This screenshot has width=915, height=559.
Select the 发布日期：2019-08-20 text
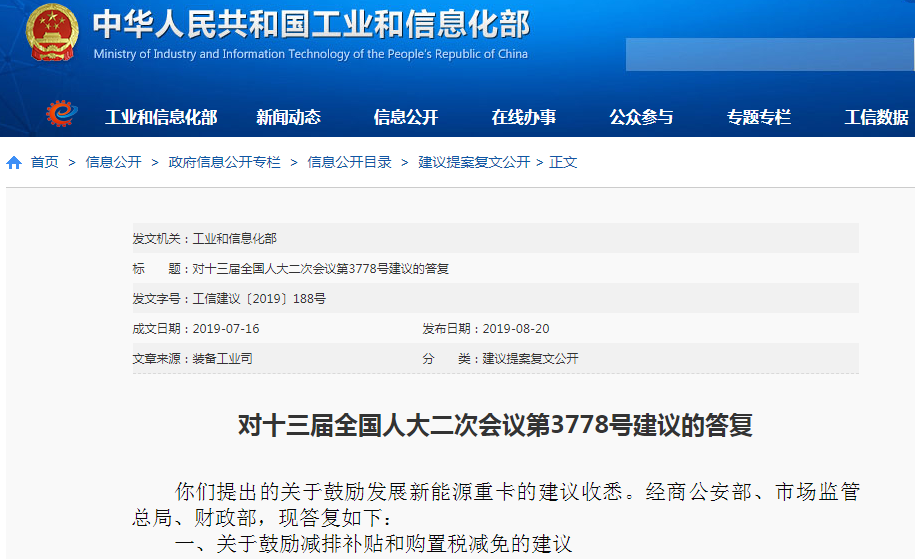point(486,329)
